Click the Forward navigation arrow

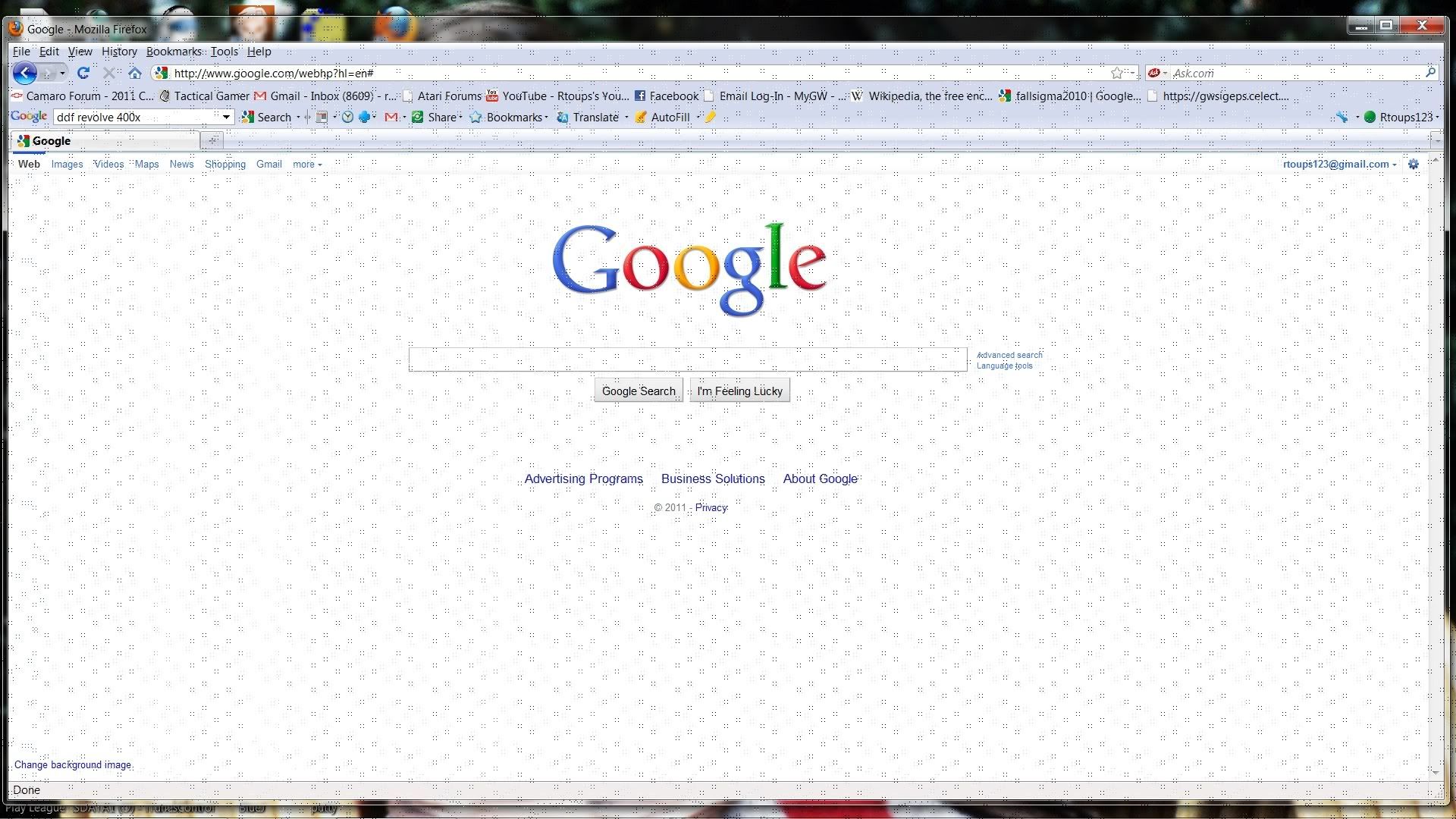48,73
